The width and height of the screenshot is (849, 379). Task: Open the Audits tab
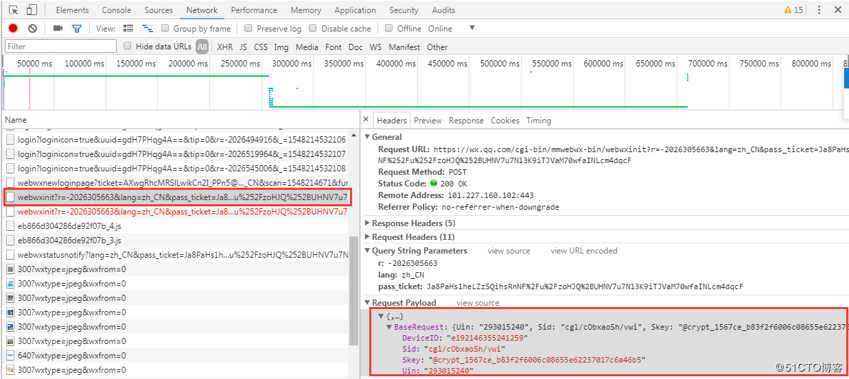[443, 10]
